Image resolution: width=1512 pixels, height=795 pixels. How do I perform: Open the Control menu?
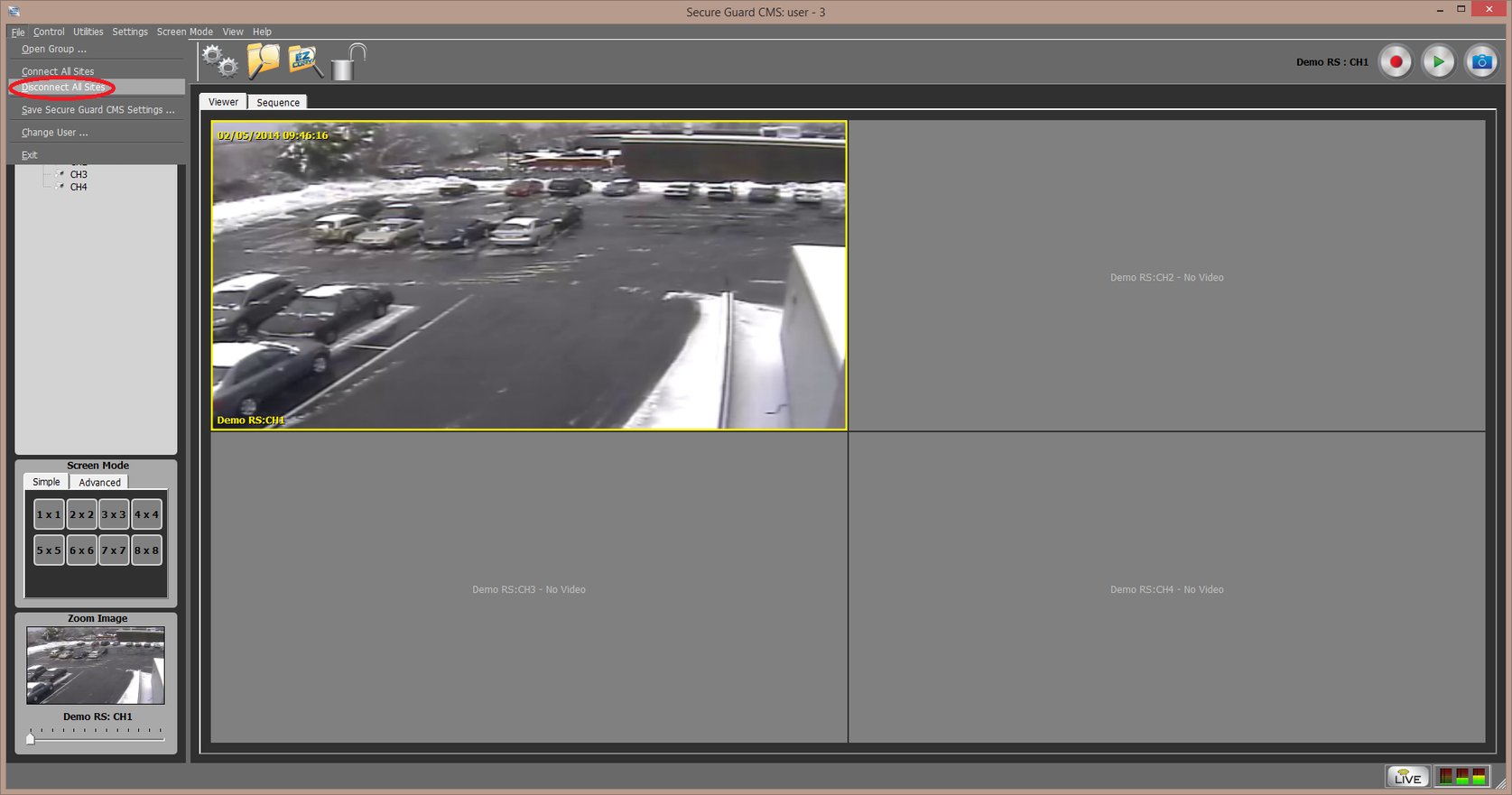pos(49,32)
